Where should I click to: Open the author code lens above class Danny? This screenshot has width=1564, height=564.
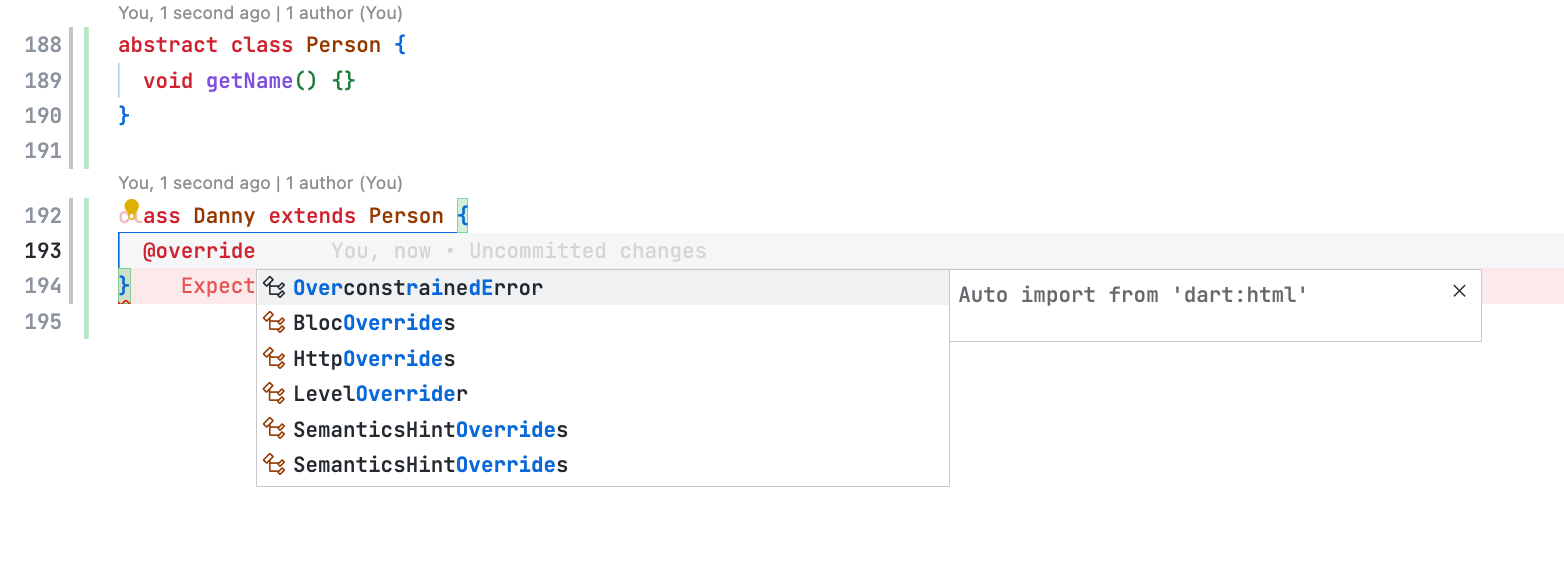260,183
